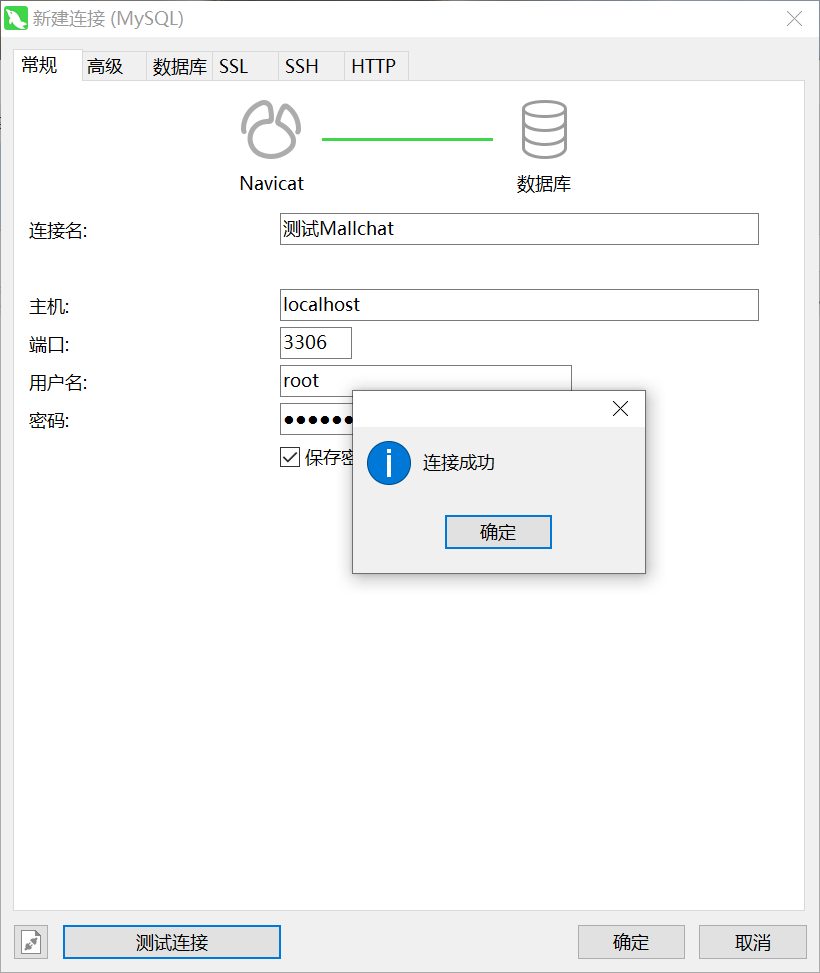Click the bottom 确定 button
The height and width of the screenshot is (973, 820).
[x=631, y=941]
